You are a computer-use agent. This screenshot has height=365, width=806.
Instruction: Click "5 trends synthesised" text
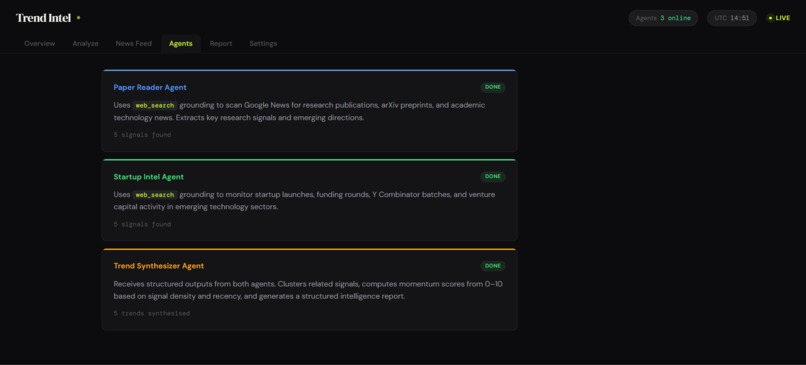[152, 314]
